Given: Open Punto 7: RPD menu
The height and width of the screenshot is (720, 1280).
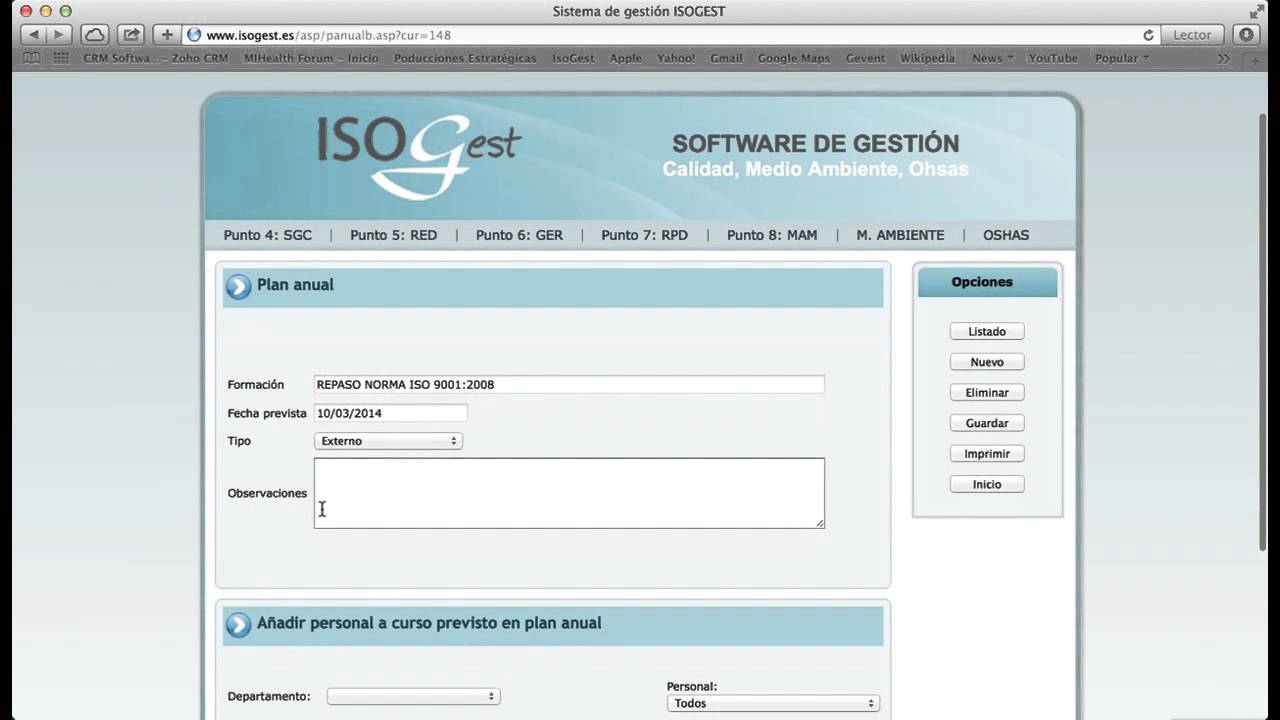Looking at the screenshot, I should click(645, 235).
